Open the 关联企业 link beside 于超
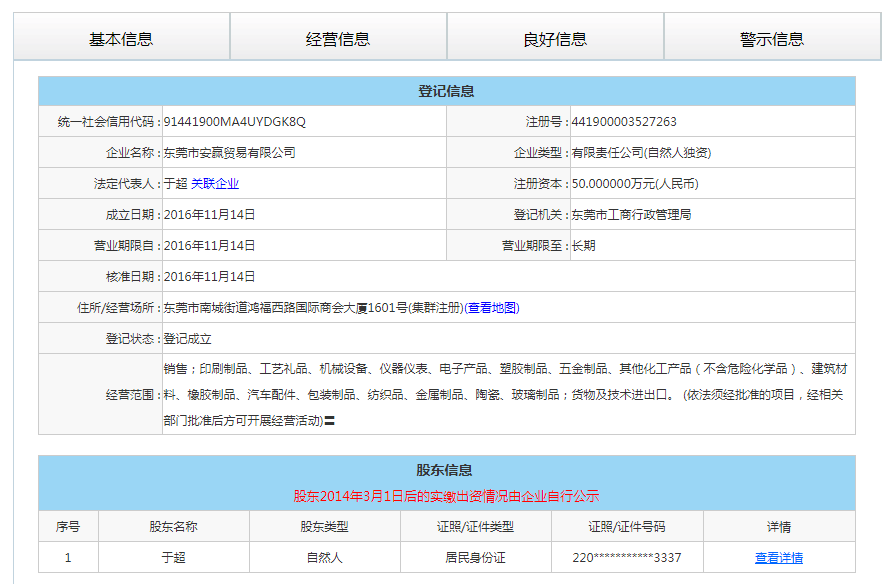The width and height of the screenshot is (882, 584). (x=215, y=184)
